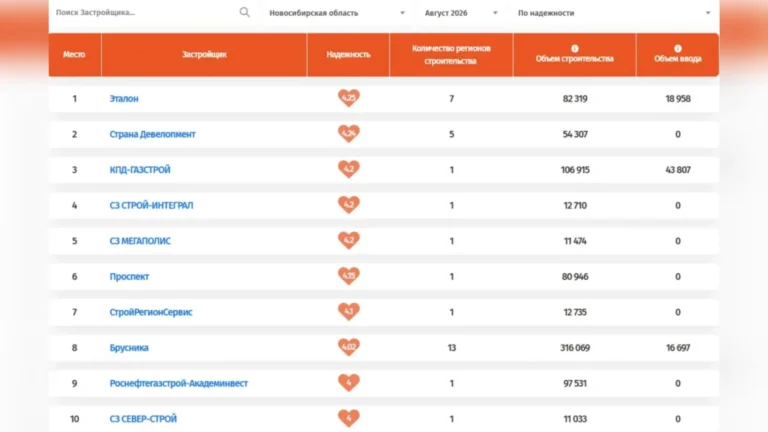768x432 pixels.
Task: Click construction volume value 12 710
Action: click(x=575, y=205)
